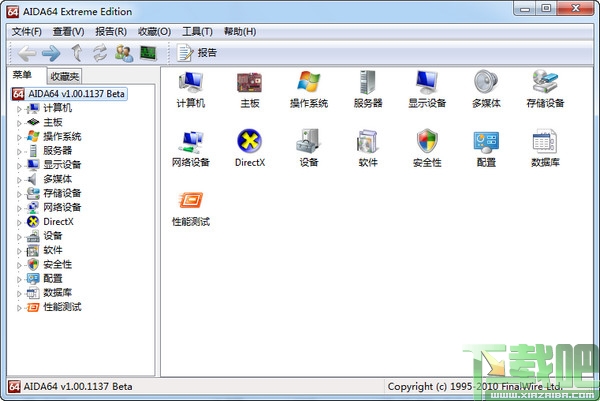Open the 收藏(O) menu

(154, 31)
